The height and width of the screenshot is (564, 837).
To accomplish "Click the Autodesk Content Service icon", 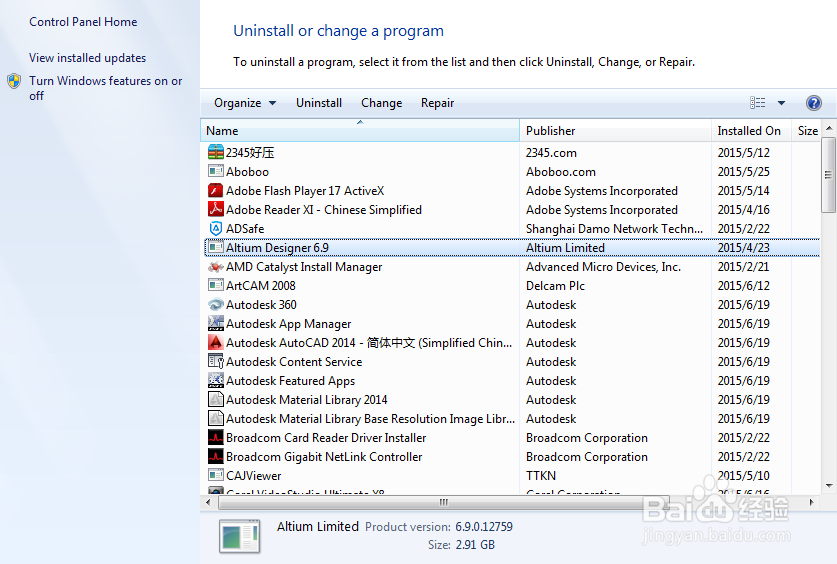I will click(216, 362).
